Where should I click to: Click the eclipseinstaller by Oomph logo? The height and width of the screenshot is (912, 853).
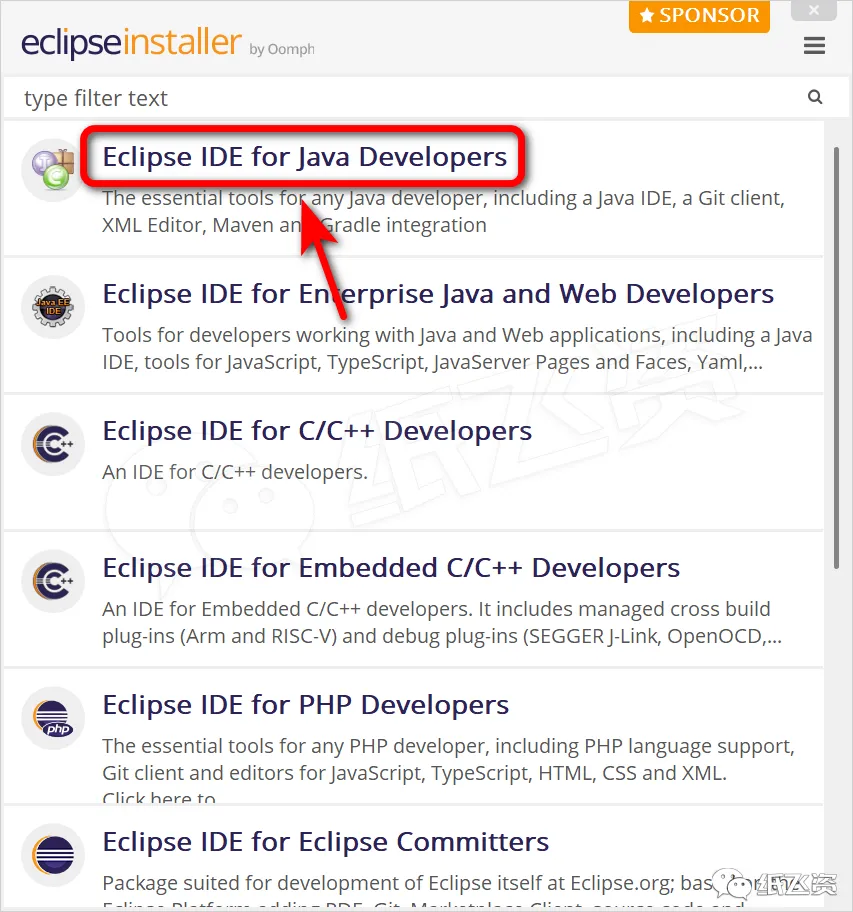coord(167,43)
